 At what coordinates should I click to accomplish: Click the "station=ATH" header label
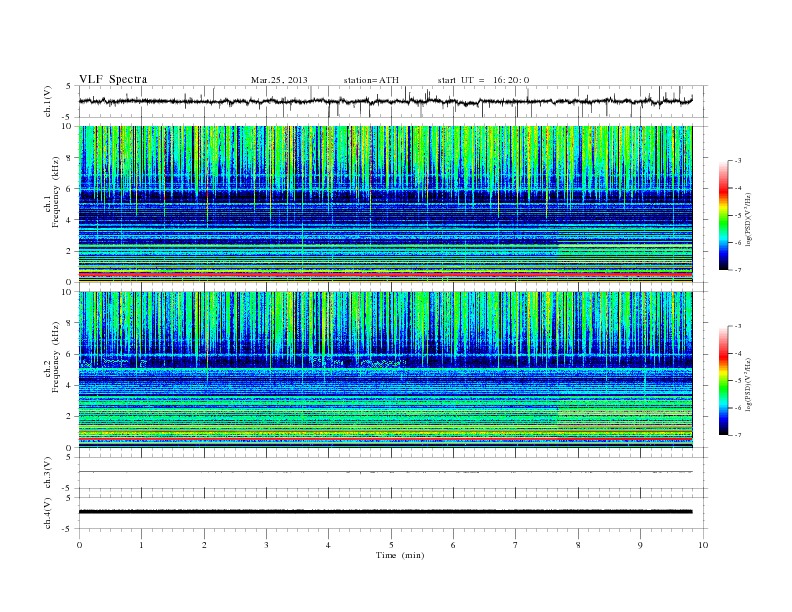[371, 80]
